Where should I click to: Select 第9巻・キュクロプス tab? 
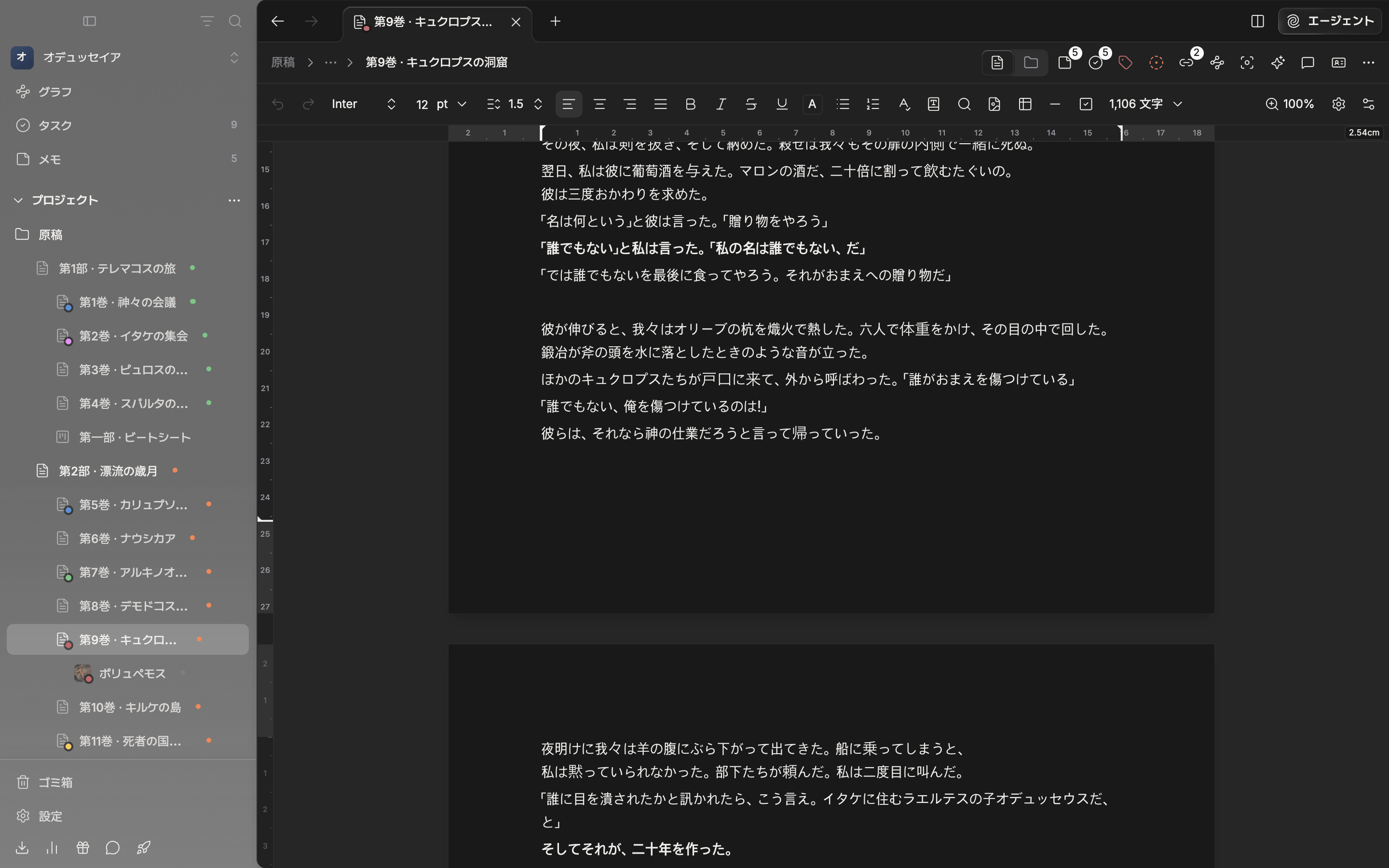tap(437, 22)
